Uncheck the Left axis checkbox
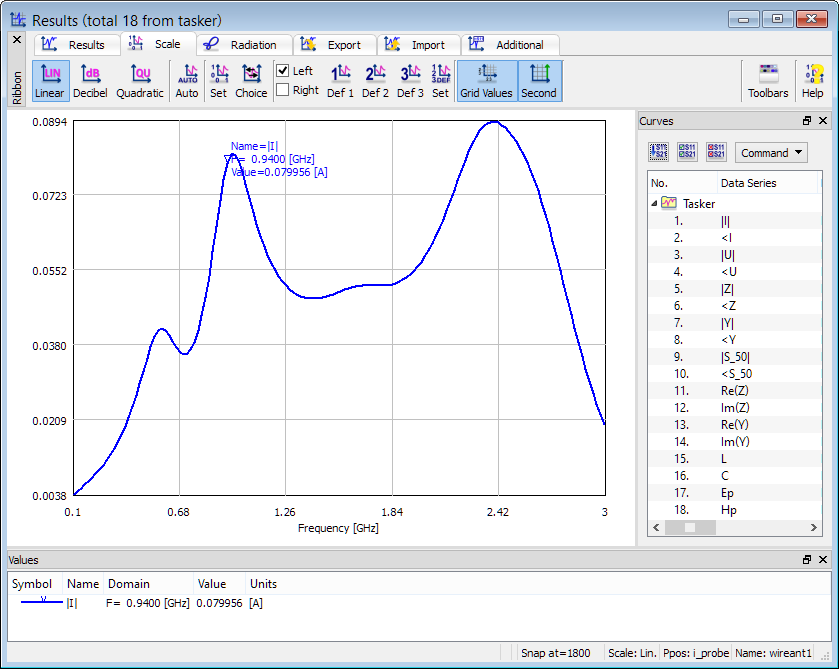Viewport: 839px width, 669px height. tap(283, 71)
